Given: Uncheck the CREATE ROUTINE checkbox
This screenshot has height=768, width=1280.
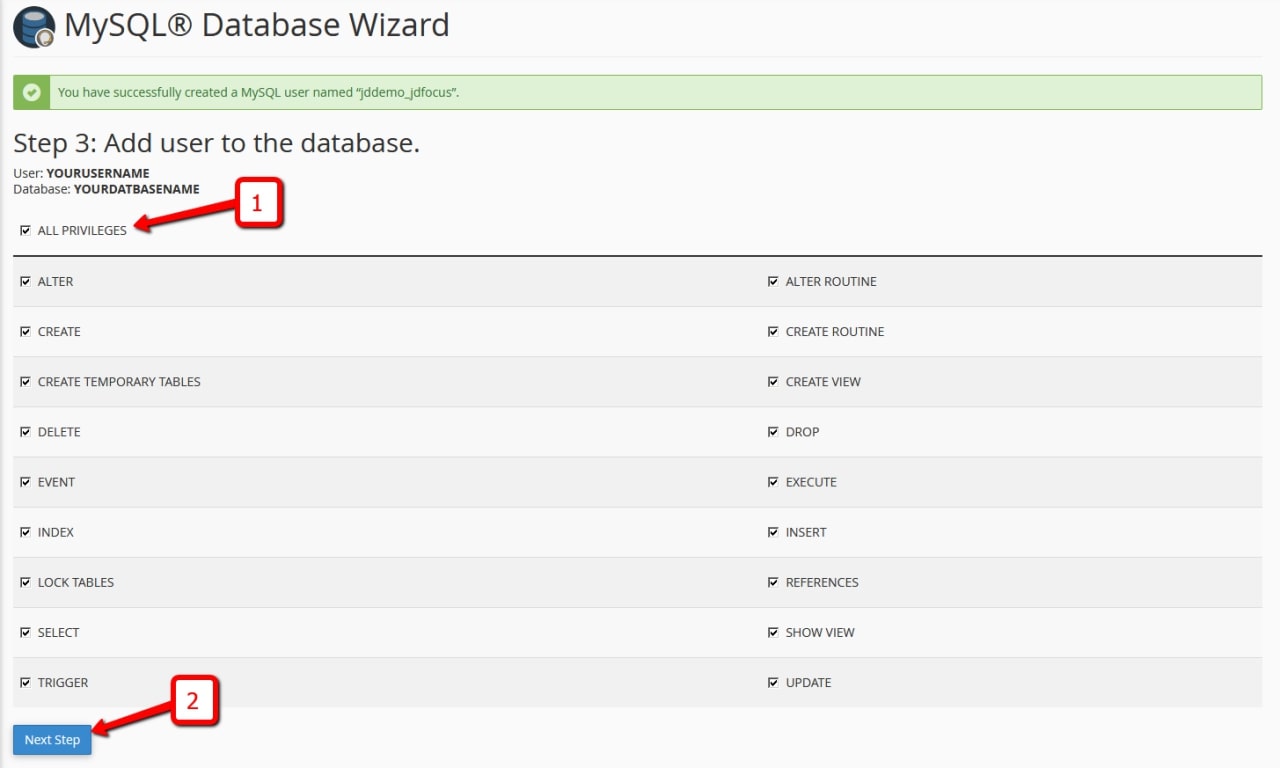Looking at the screenshot, I should [x=773, y=331].
